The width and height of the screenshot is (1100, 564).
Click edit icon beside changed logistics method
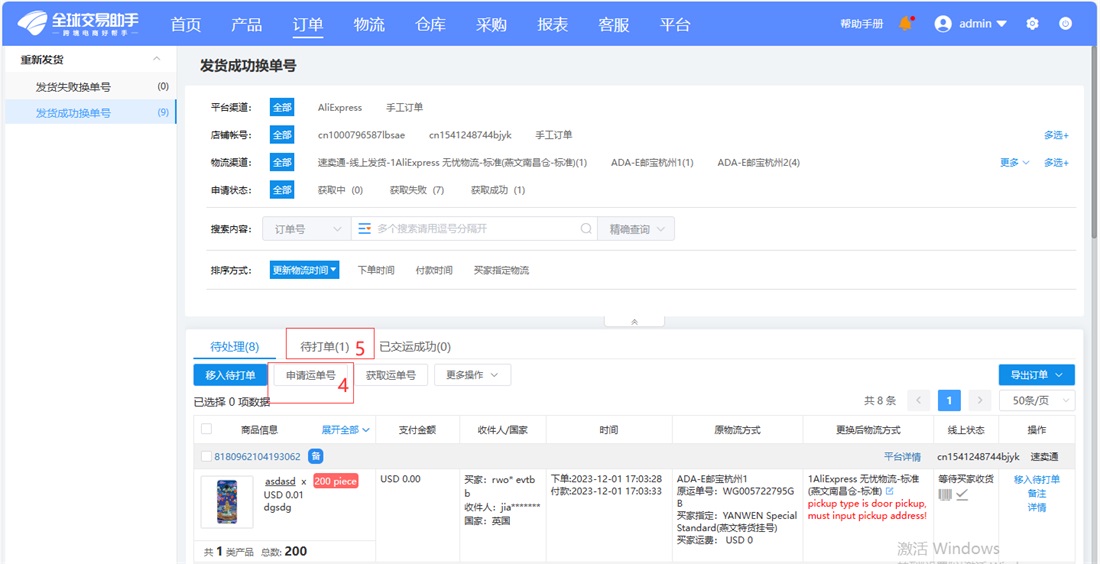coord(890,491)
